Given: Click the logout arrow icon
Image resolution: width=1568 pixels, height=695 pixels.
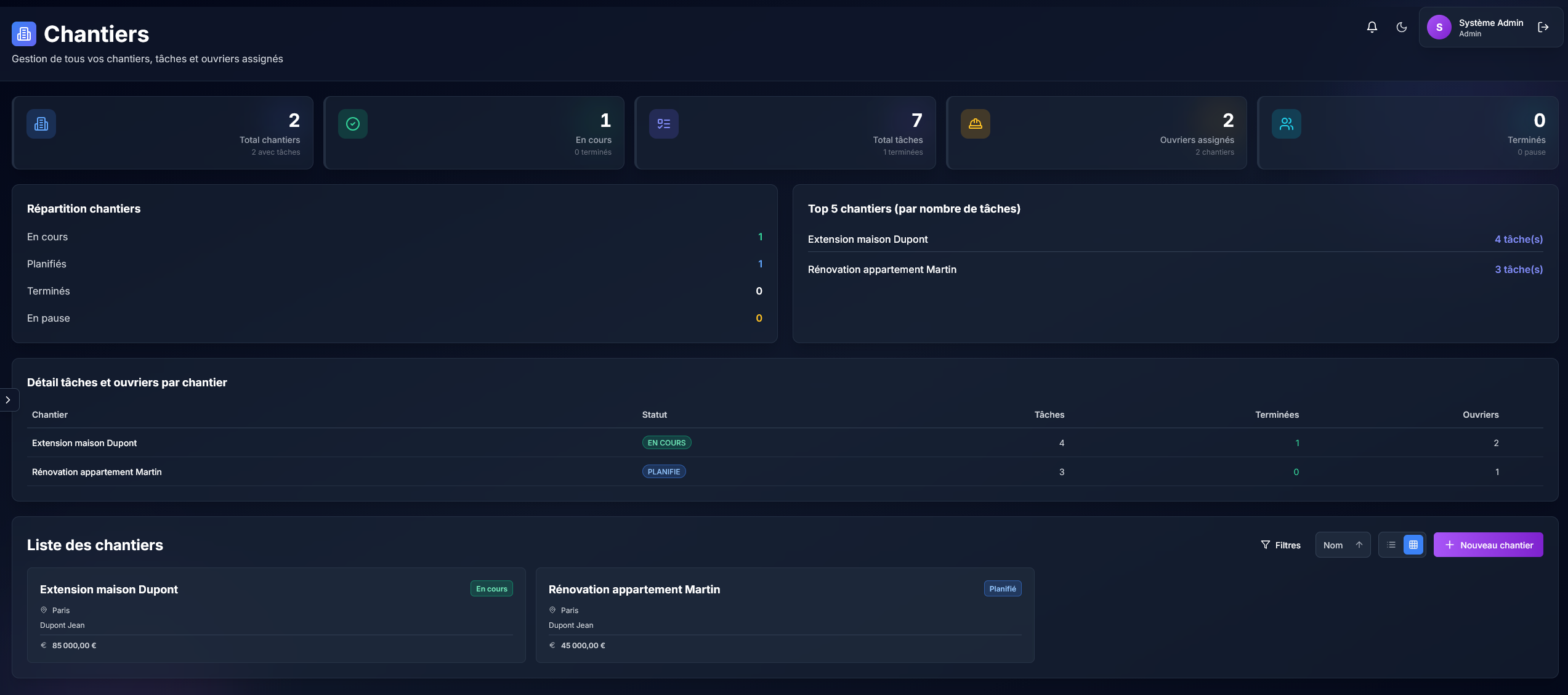Looking at the screenshot, I should coord(1543,27).
